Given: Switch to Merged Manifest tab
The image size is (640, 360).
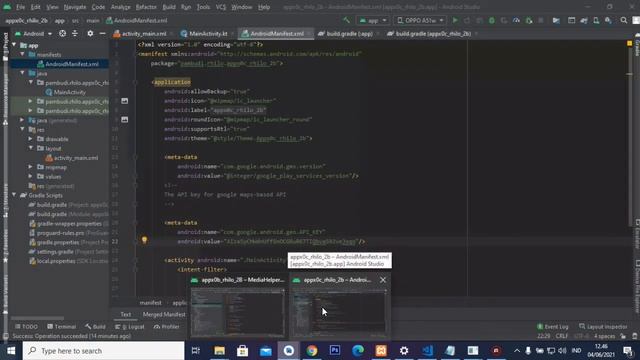Looking at the screenshot, I should (164, 314).
